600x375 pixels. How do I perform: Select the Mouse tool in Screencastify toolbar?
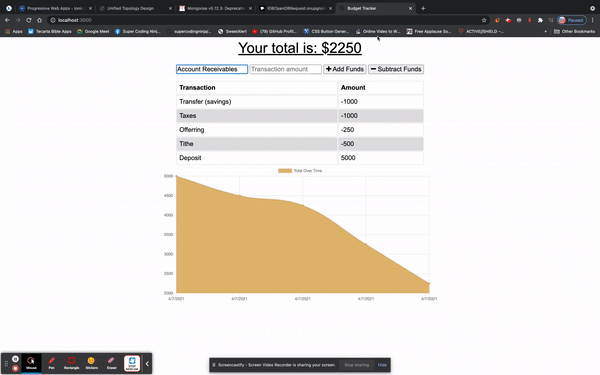[31, 363]
